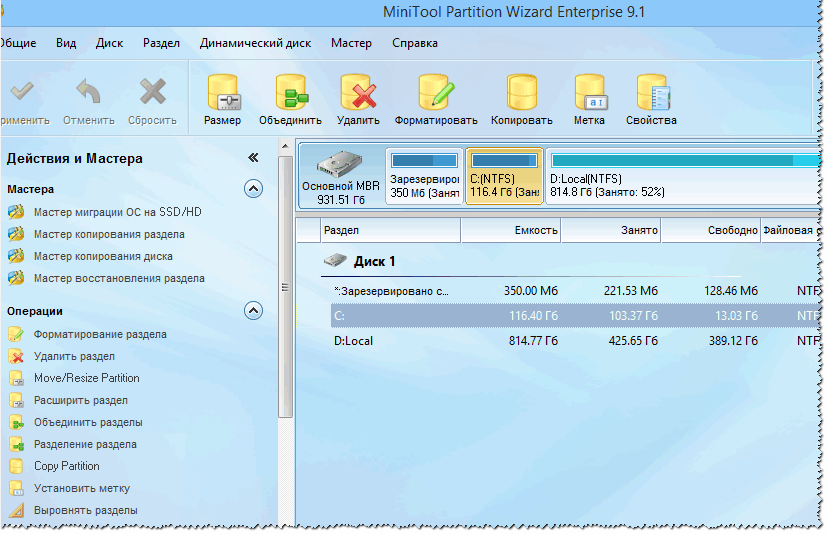Image resolution: width=828 pixels, height=534 pixels.
Task: Click the Отменить undo arrow icon
Action: 88,91
